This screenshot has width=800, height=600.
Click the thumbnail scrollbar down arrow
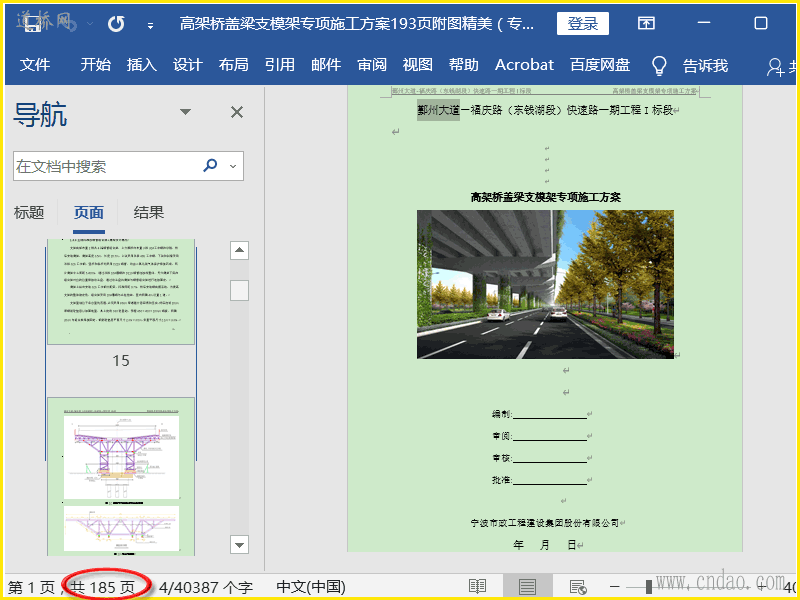(239, 544)
